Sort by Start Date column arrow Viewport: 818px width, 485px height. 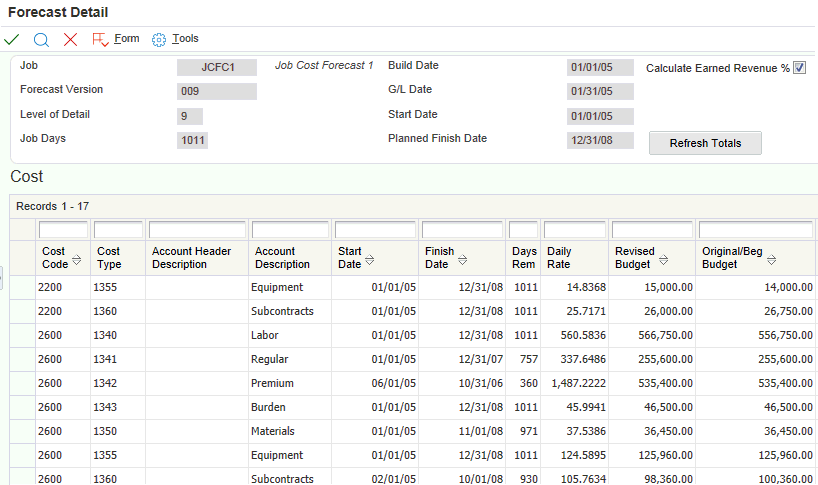(x=369, y=260)
